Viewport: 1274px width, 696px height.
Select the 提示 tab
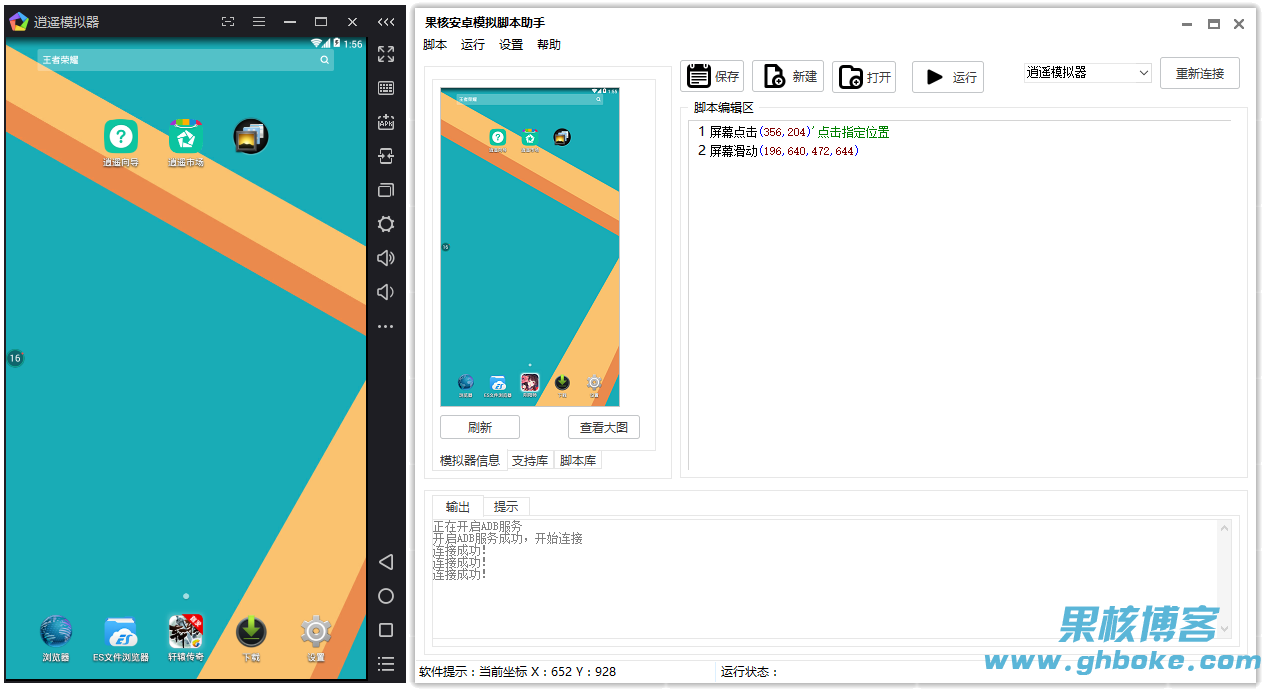click(506, 507)
